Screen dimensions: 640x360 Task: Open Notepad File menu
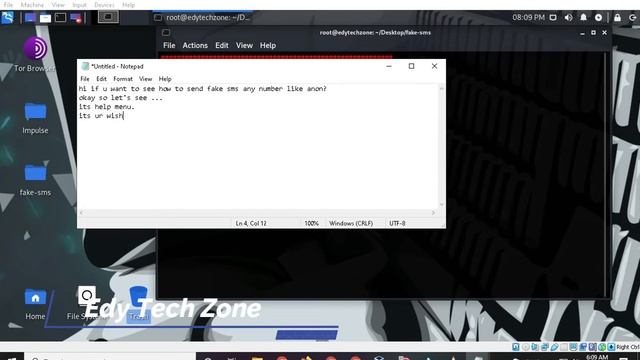pyautogui.click(x=84, y=79)
